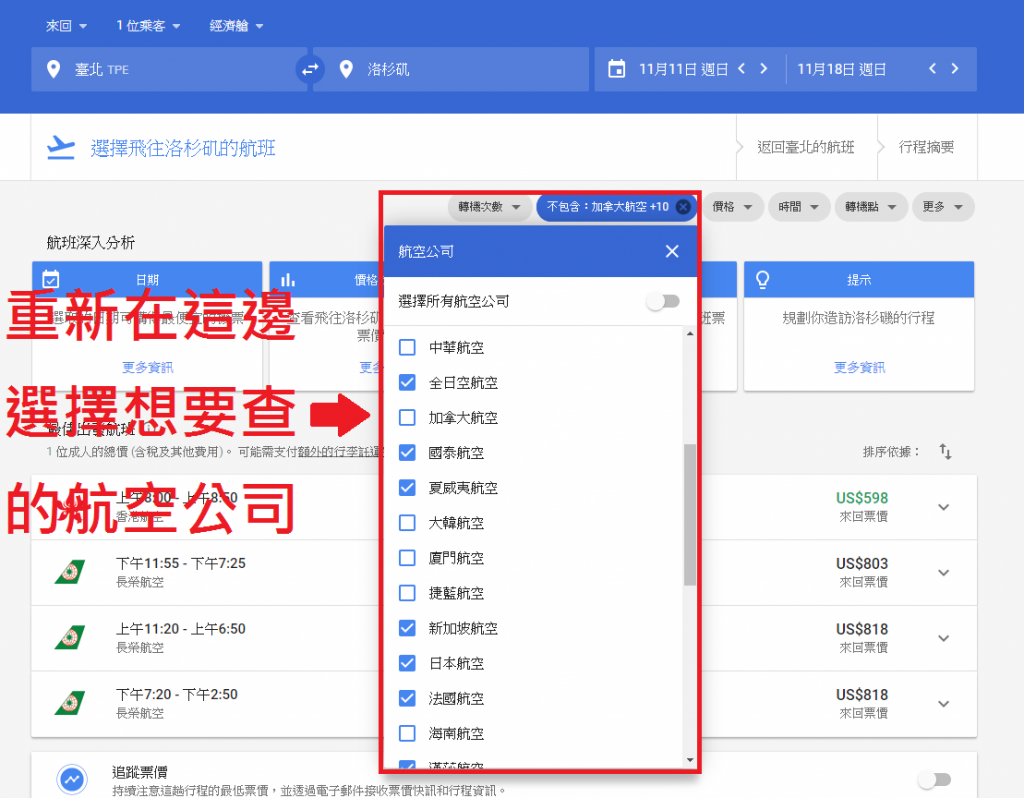
Task: Click the sort order arrows icon
Action: pos(945,451)
